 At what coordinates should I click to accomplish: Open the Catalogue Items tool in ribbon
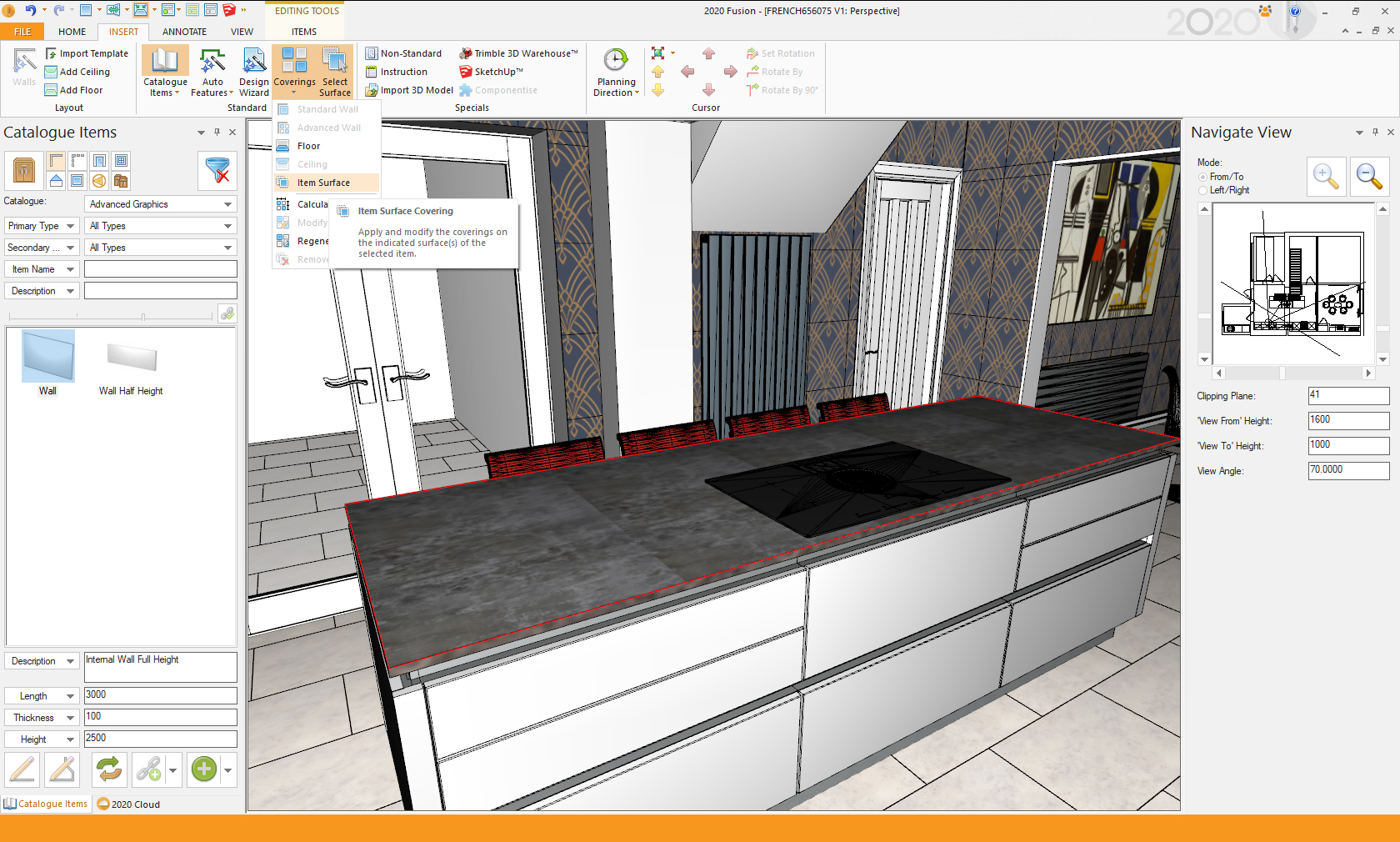click(x=165, y=72)
